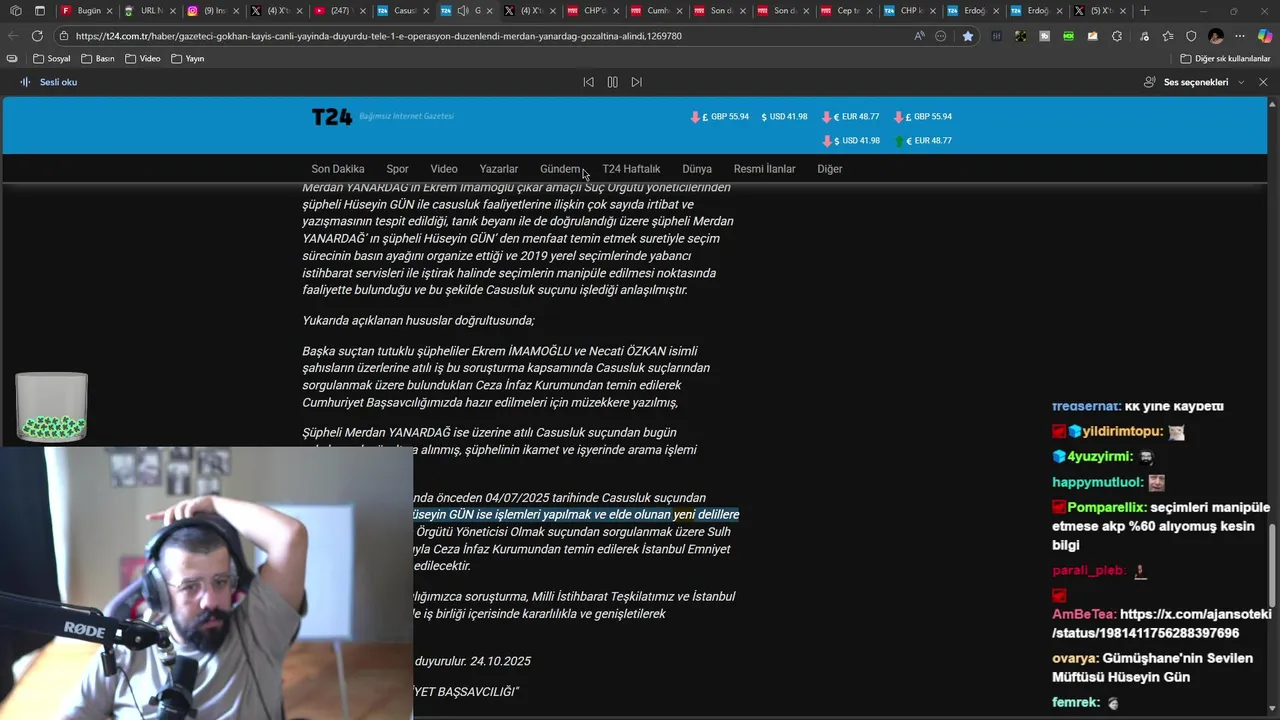Open the x.com/ajansoteki link in chat
The width and height of the screenshot is (1280, 720).
point(1161,624)
